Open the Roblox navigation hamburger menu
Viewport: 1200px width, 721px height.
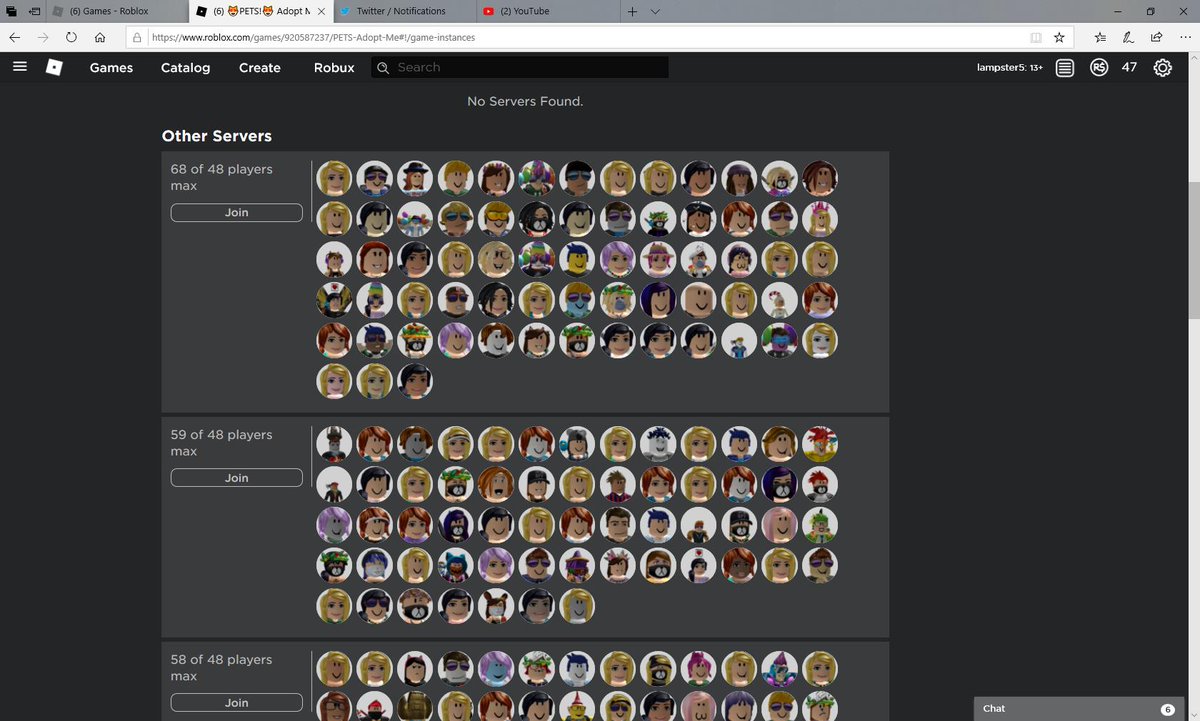click(x=19, y=67)
